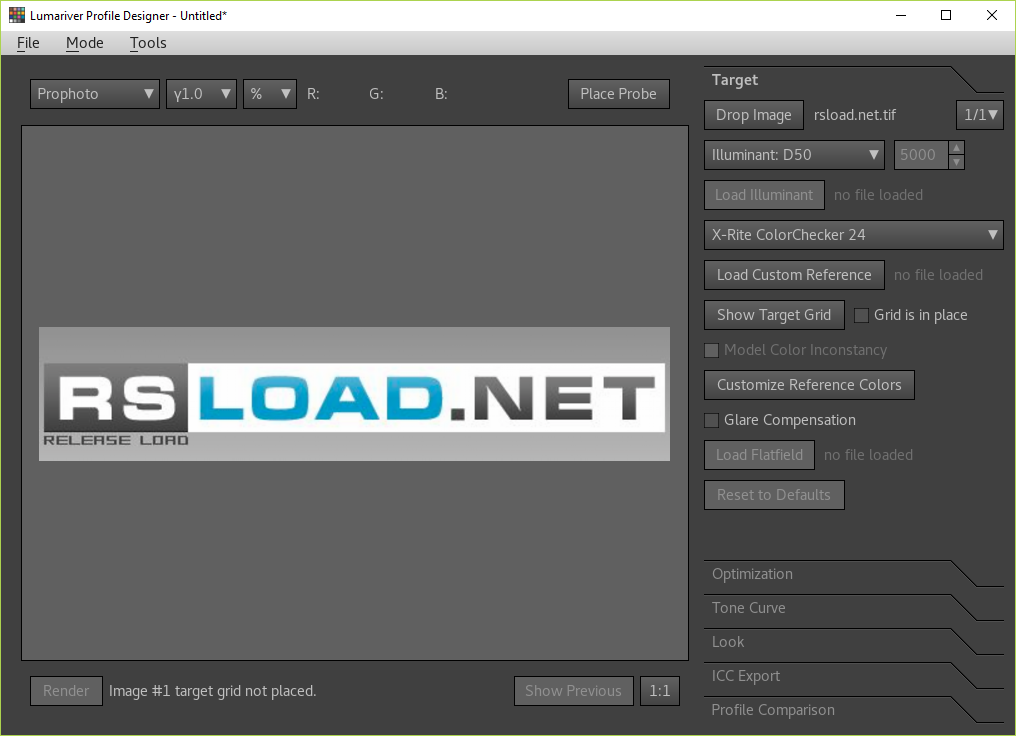The width and height of the screenshot is (1016, 736).
Task: Expand the Tone Curve panel
Action: 853,608
